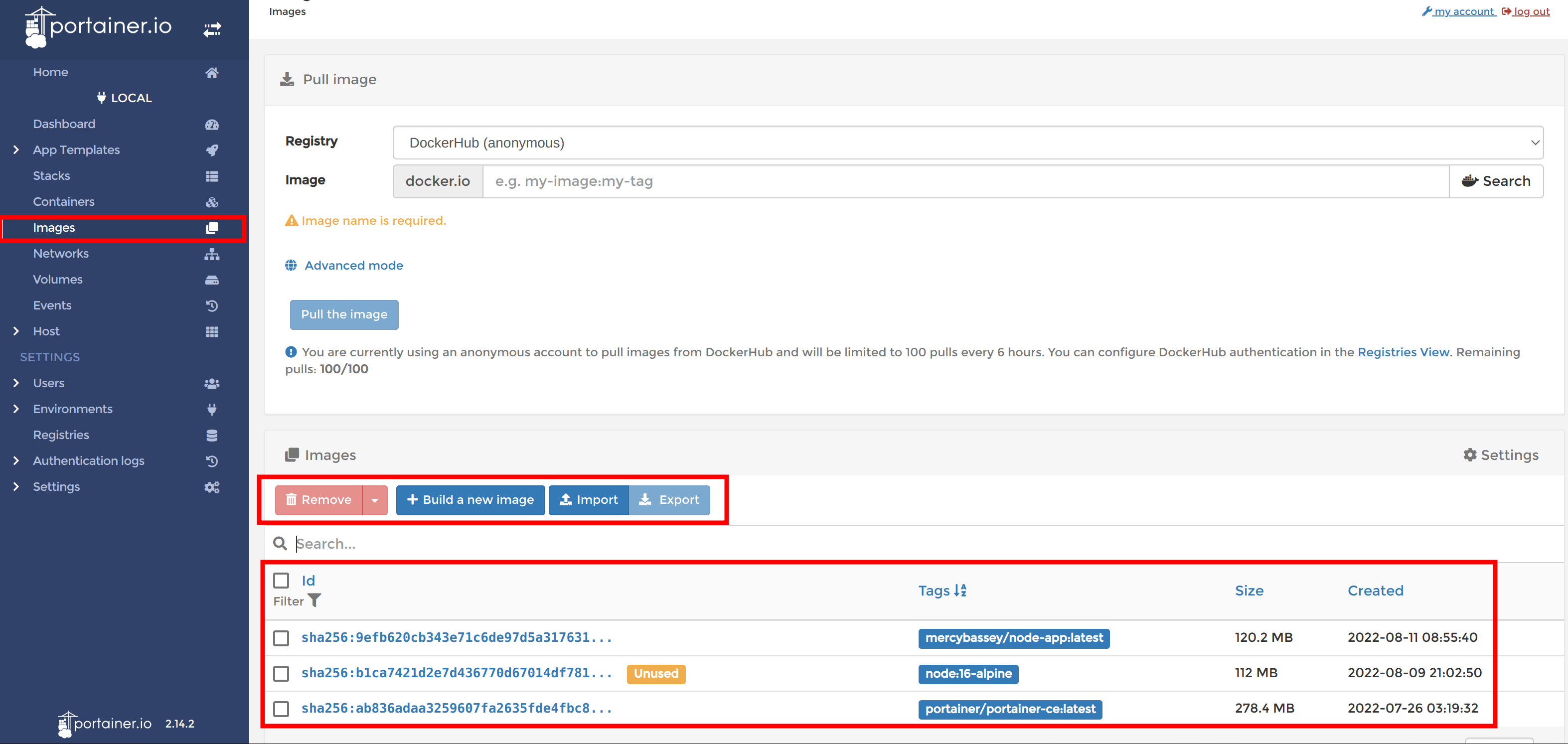
Task: Open the Remove button's dropdown arrow
Action: [374, 499]
